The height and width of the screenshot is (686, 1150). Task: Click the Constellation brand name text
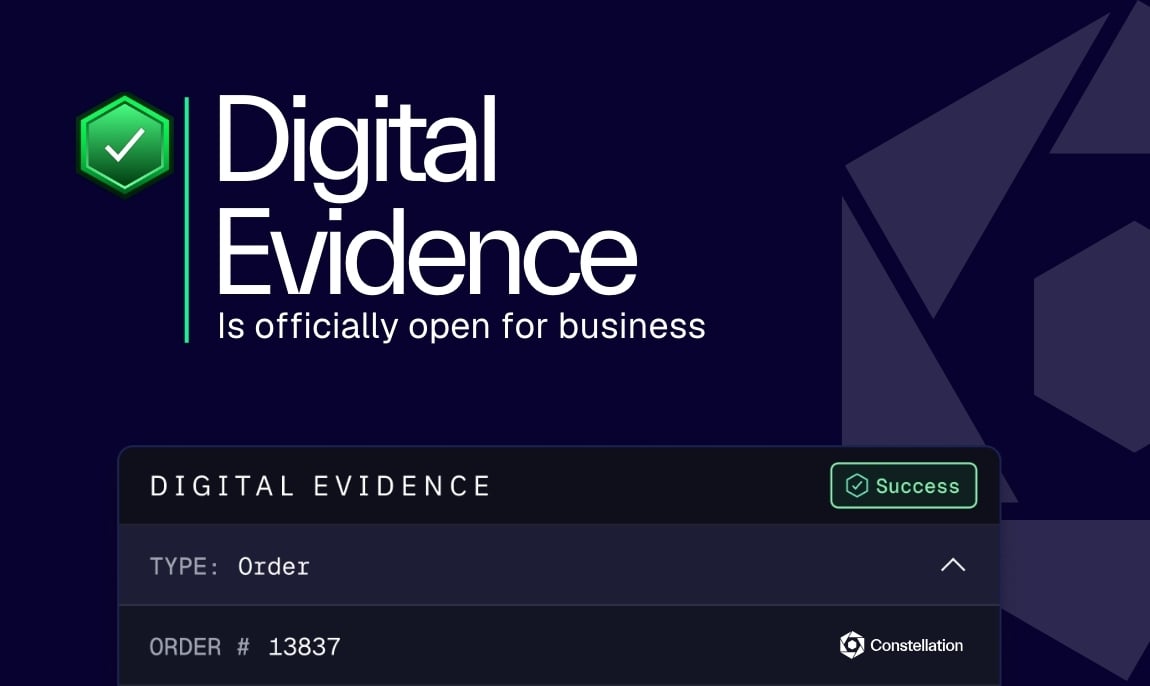pyautogui.click(x=916, y=645)
